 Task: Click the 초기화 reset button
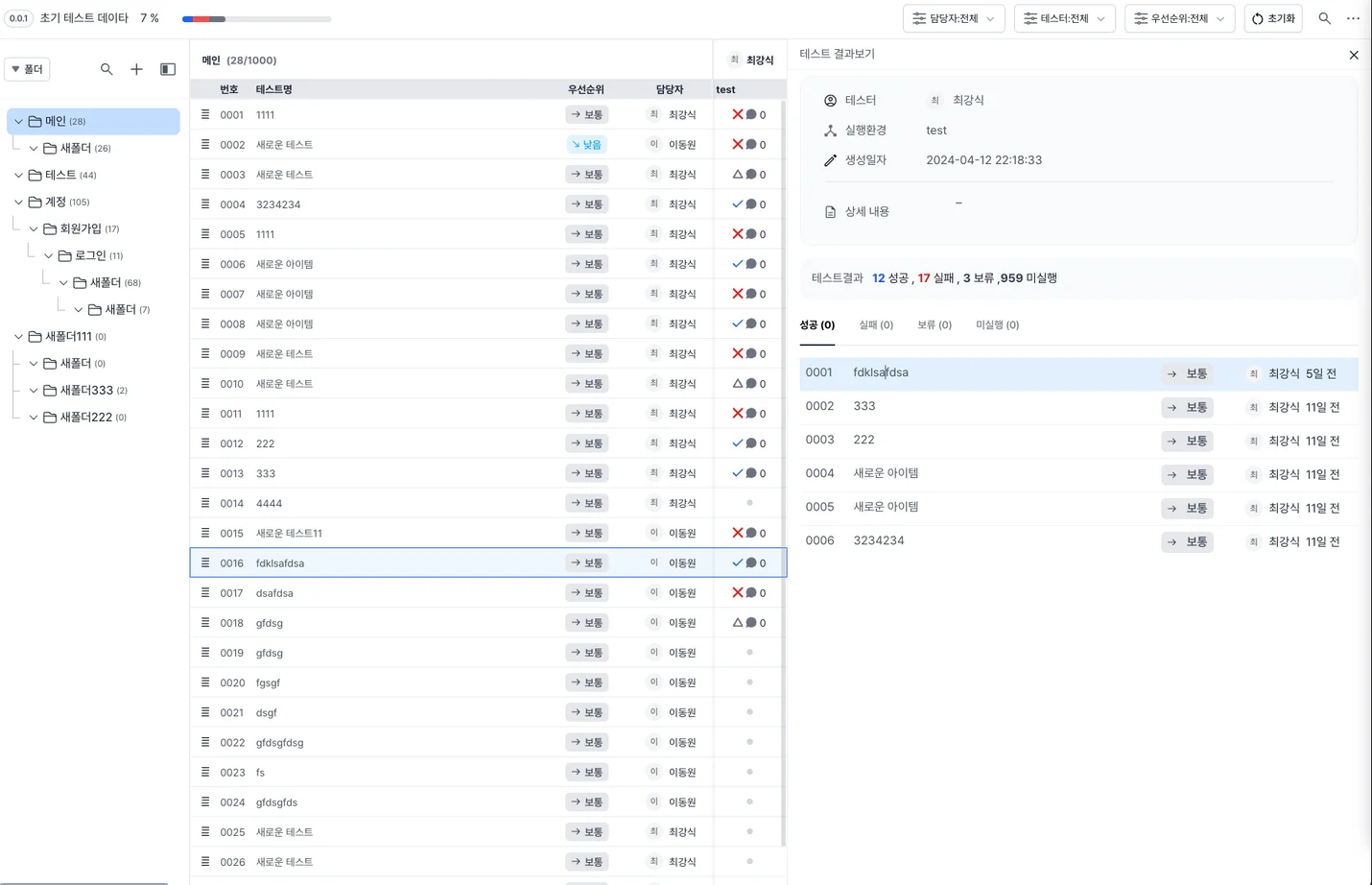tap(1273, 18)
